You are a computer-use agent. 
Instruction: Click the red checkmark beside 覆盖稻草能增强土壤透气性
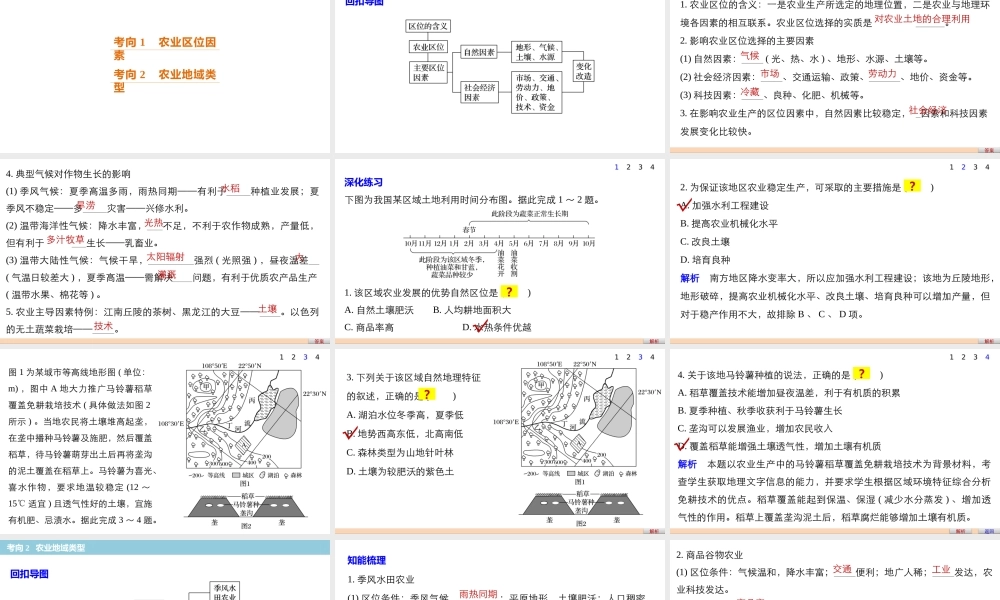tap(682, 445)
